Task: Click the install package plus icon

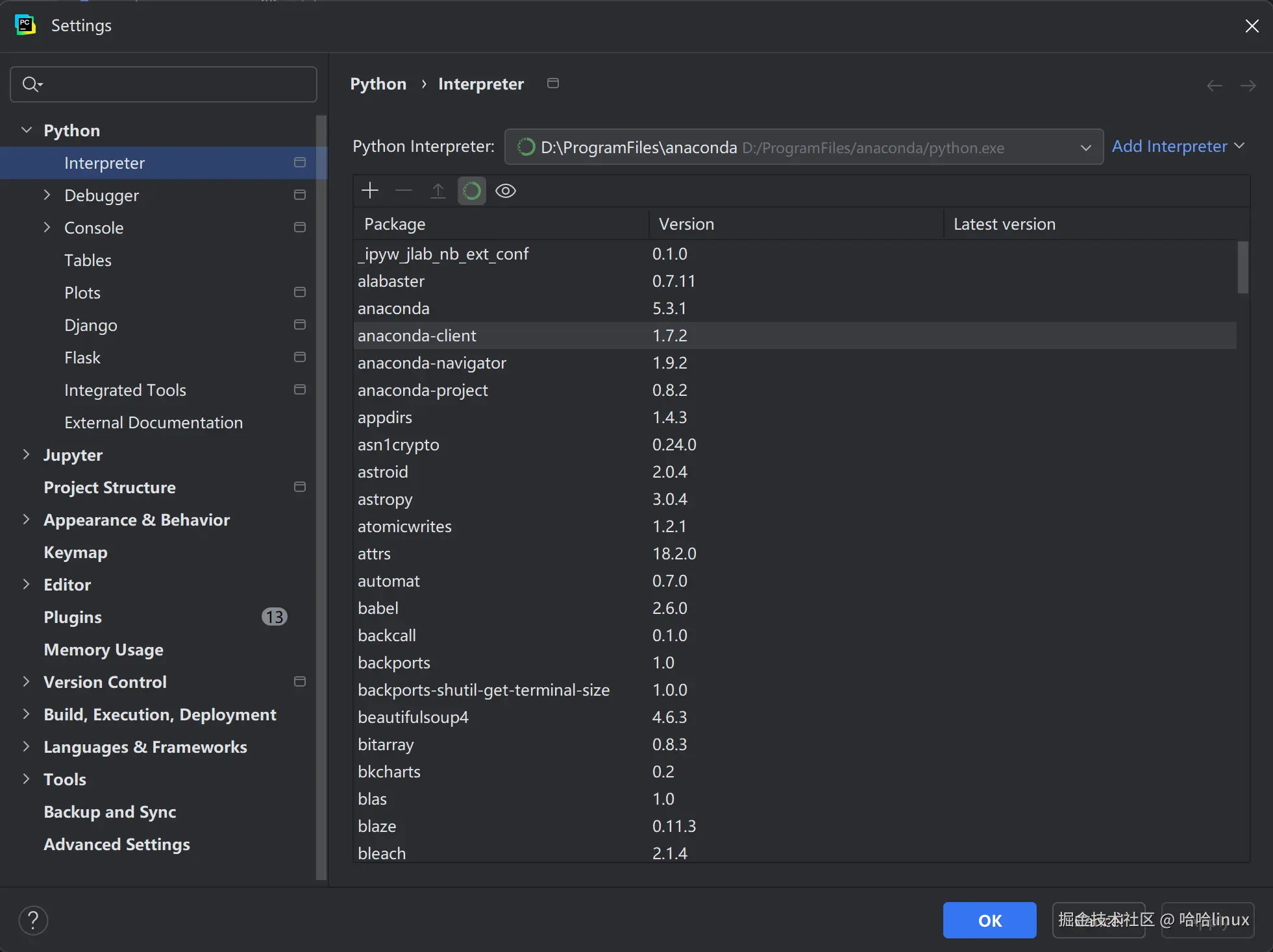Action: pyautogui.click(x=370, y=191)
